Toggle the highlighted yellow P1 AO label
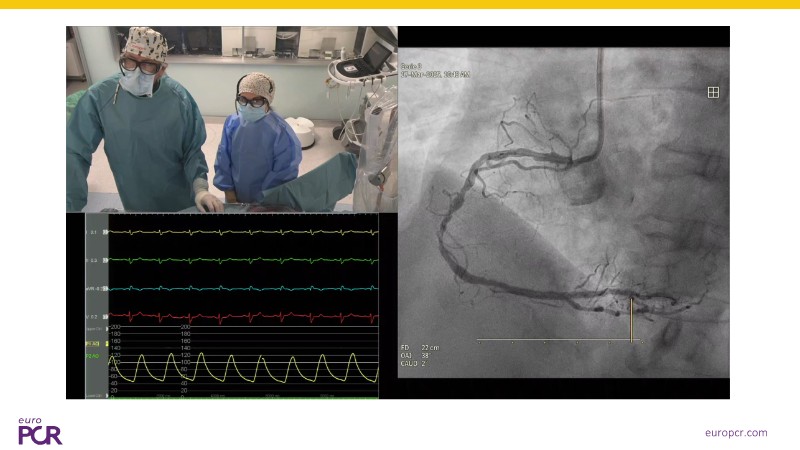 pyautogui.click(x=93, y=344)
